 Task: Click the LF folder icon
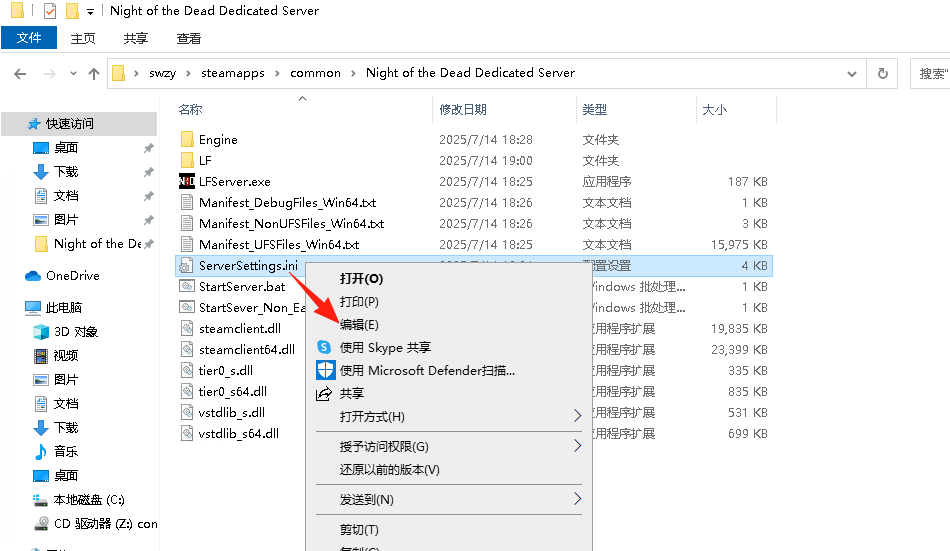click(187, 161)
